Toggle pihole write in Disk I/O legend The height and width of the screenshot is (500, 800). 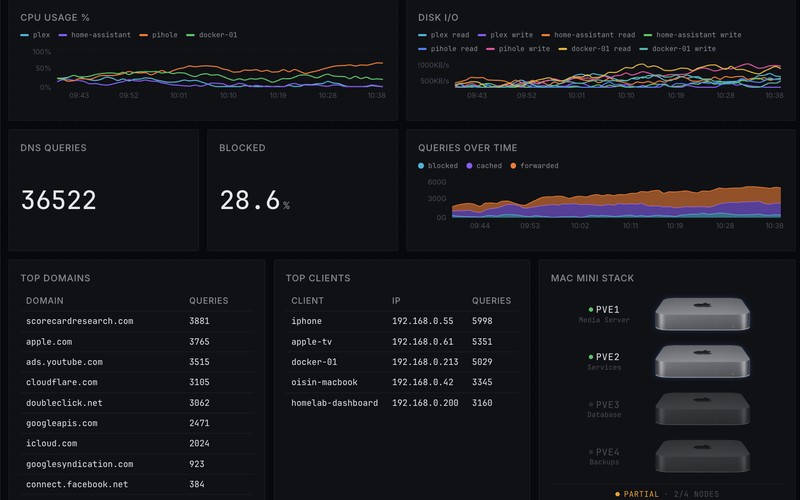pos(518,48)
